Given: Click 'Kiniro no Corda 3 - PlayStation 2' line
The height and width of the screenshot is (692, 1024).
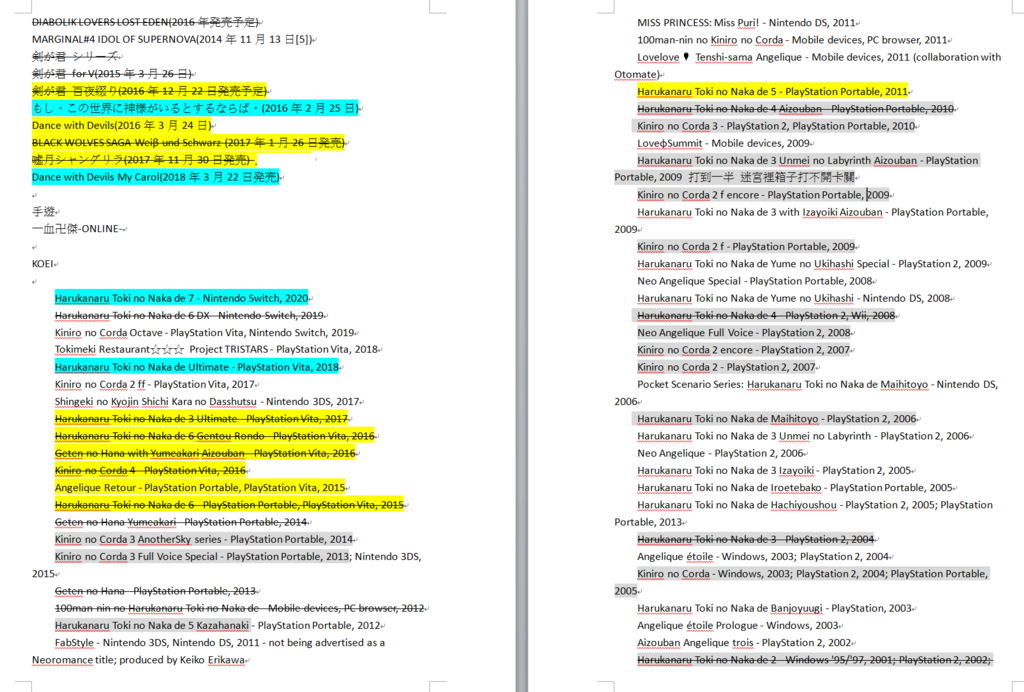Looking at the screenshot, I should coord(776,126).
